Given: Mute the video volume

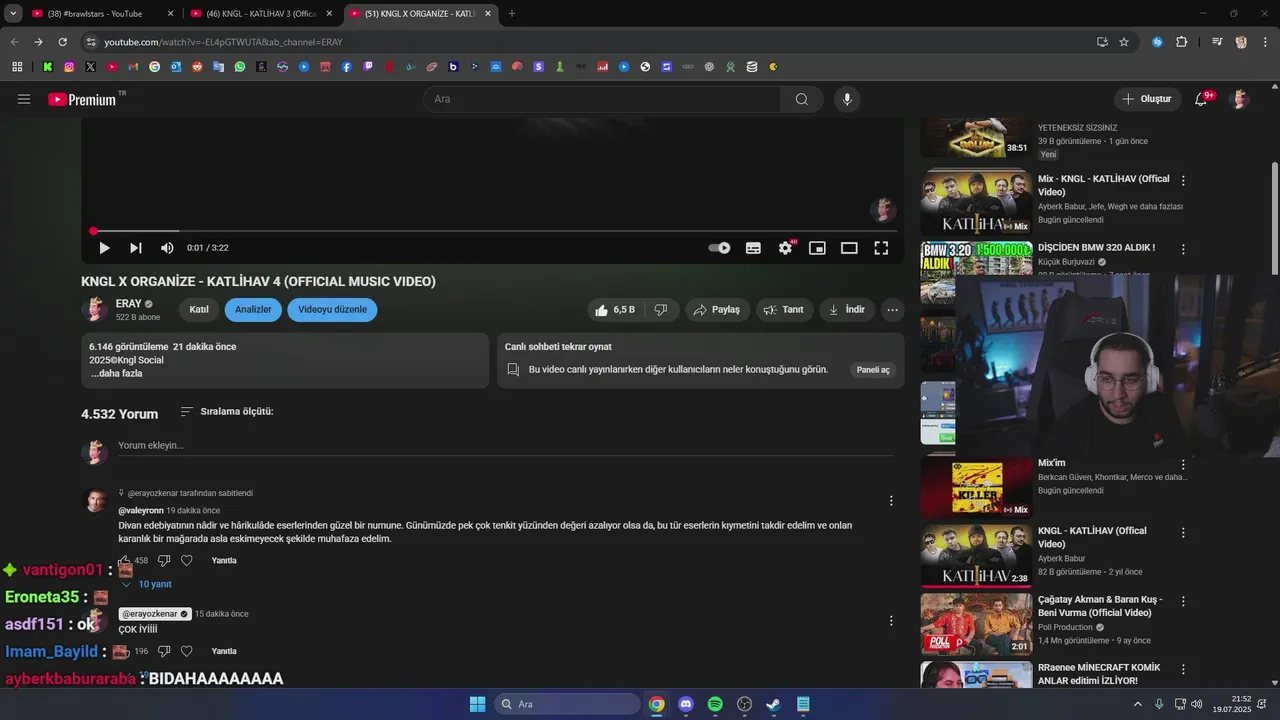Looking at the screenshot, I should coord(167,248).
